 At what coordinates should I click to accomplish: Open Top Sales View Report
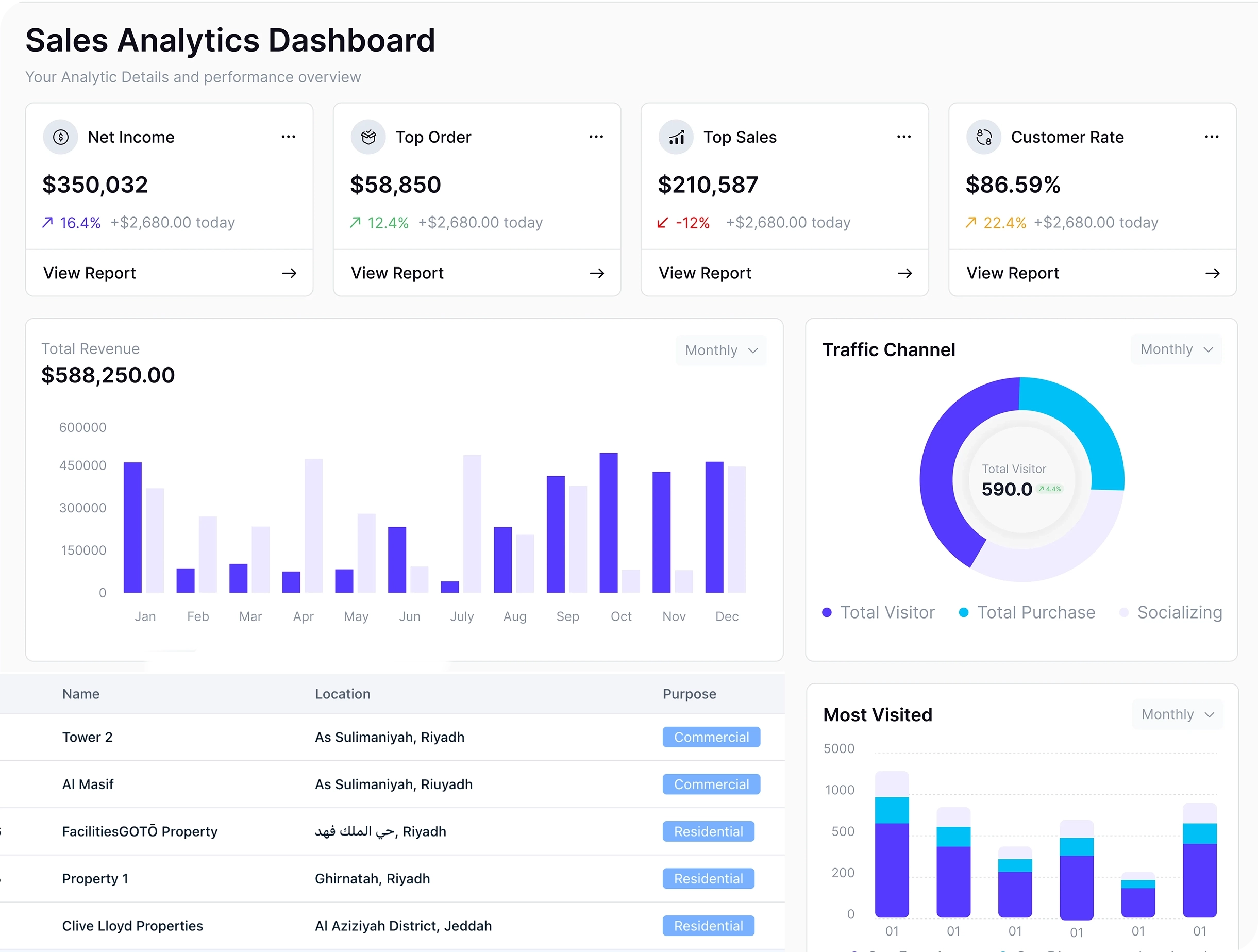point(785,274)
